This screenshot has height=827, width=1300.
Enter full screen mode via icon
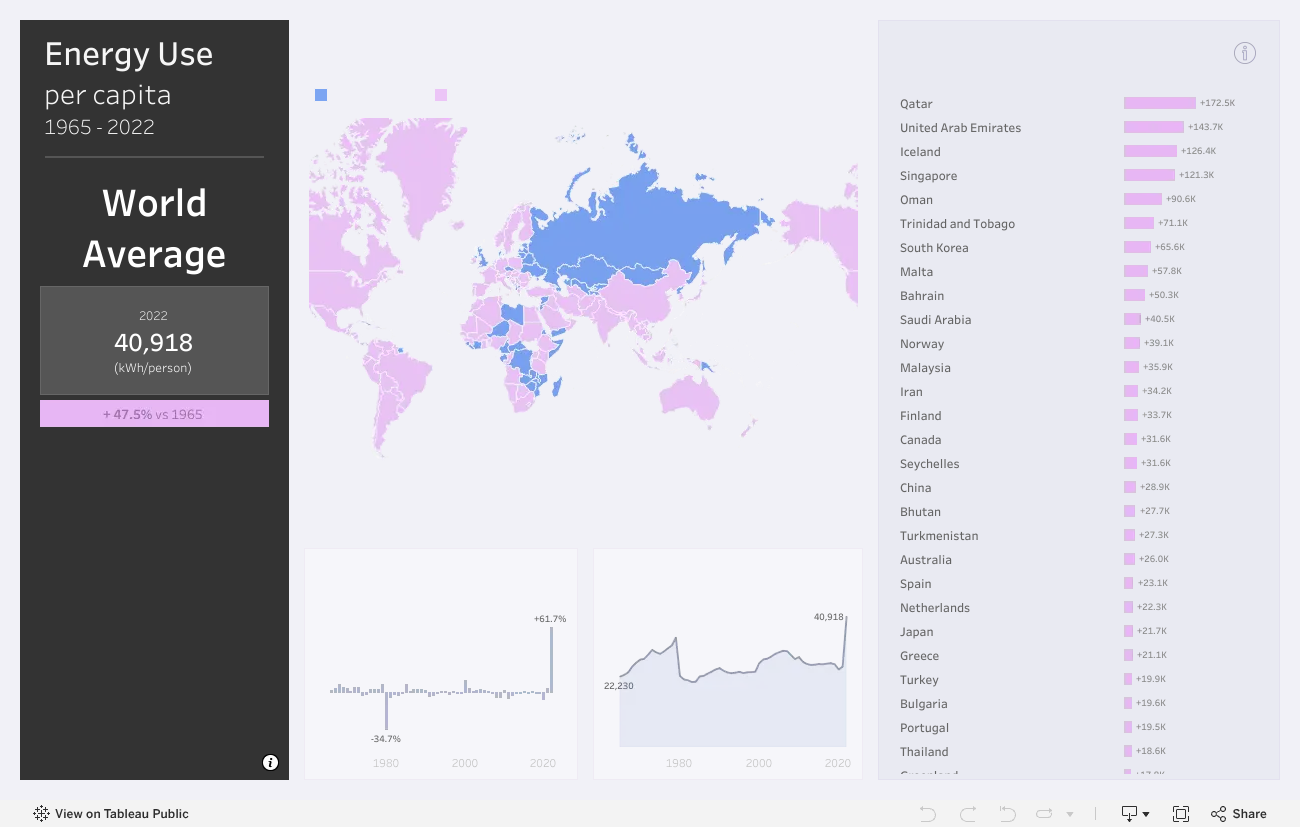(x=1180, y=814)
